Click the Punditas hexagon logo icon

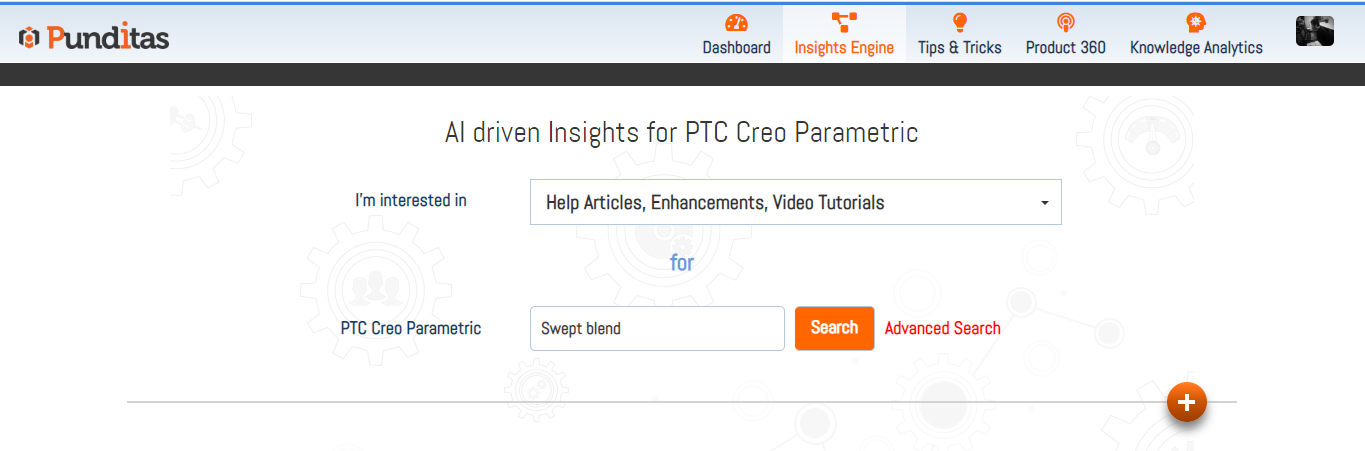(x=28, y=38)
